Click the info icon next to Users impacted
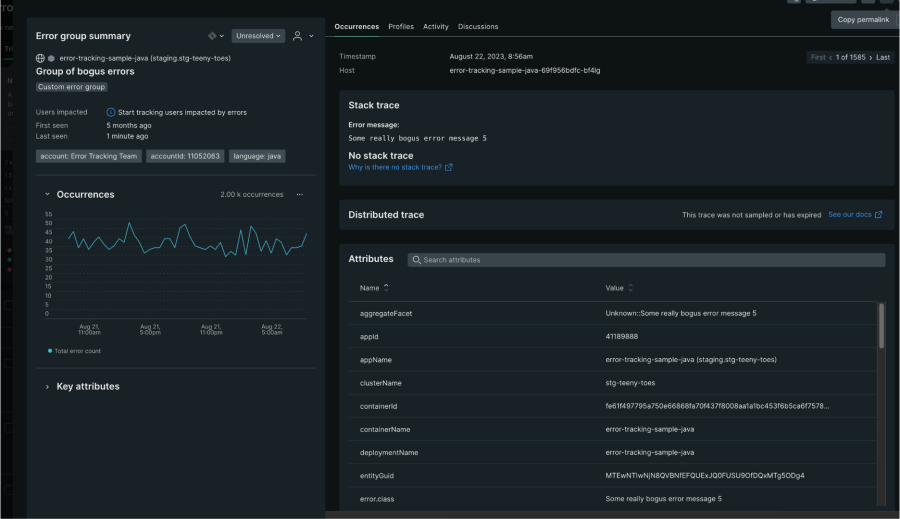This screenshot has height=519, width=900. point(111,113)
